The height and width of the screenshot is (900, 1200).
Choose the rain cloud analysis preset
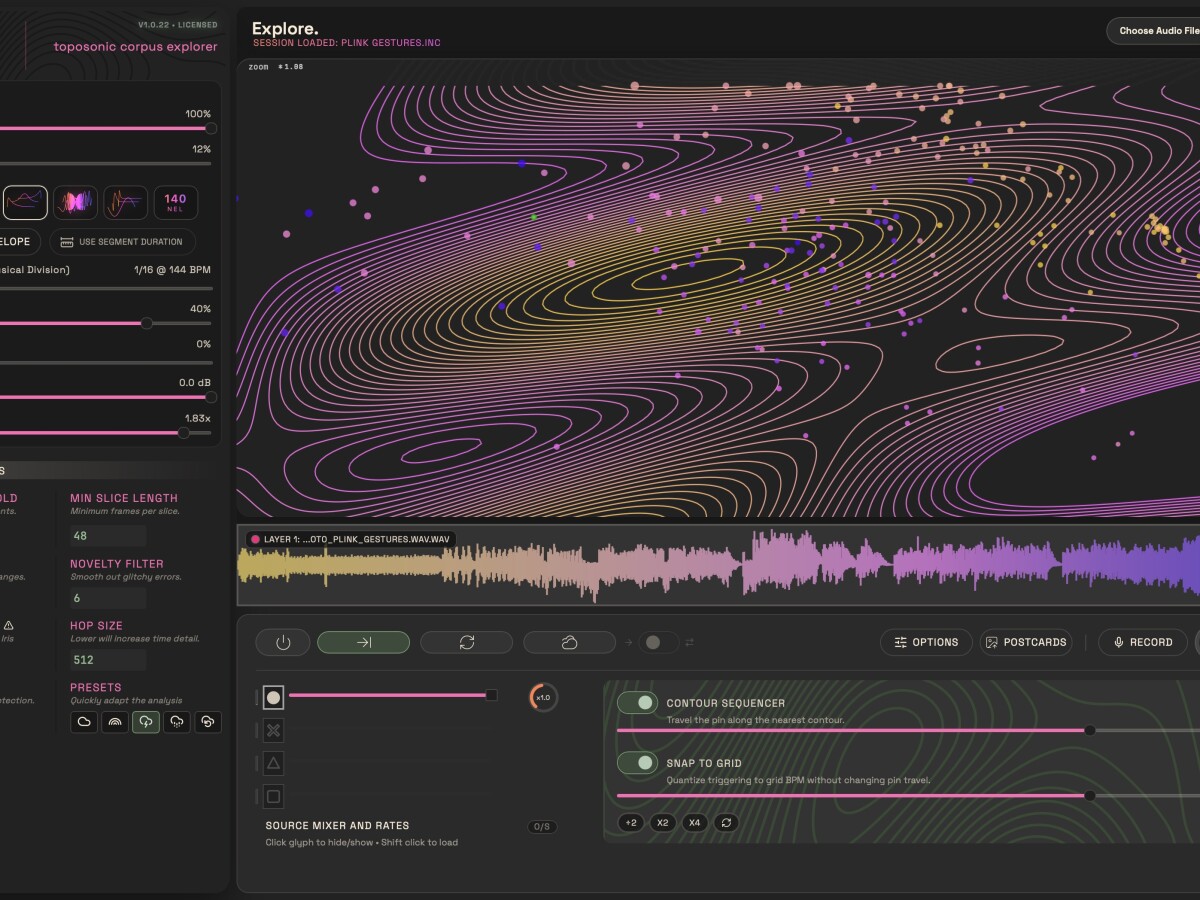177,722
